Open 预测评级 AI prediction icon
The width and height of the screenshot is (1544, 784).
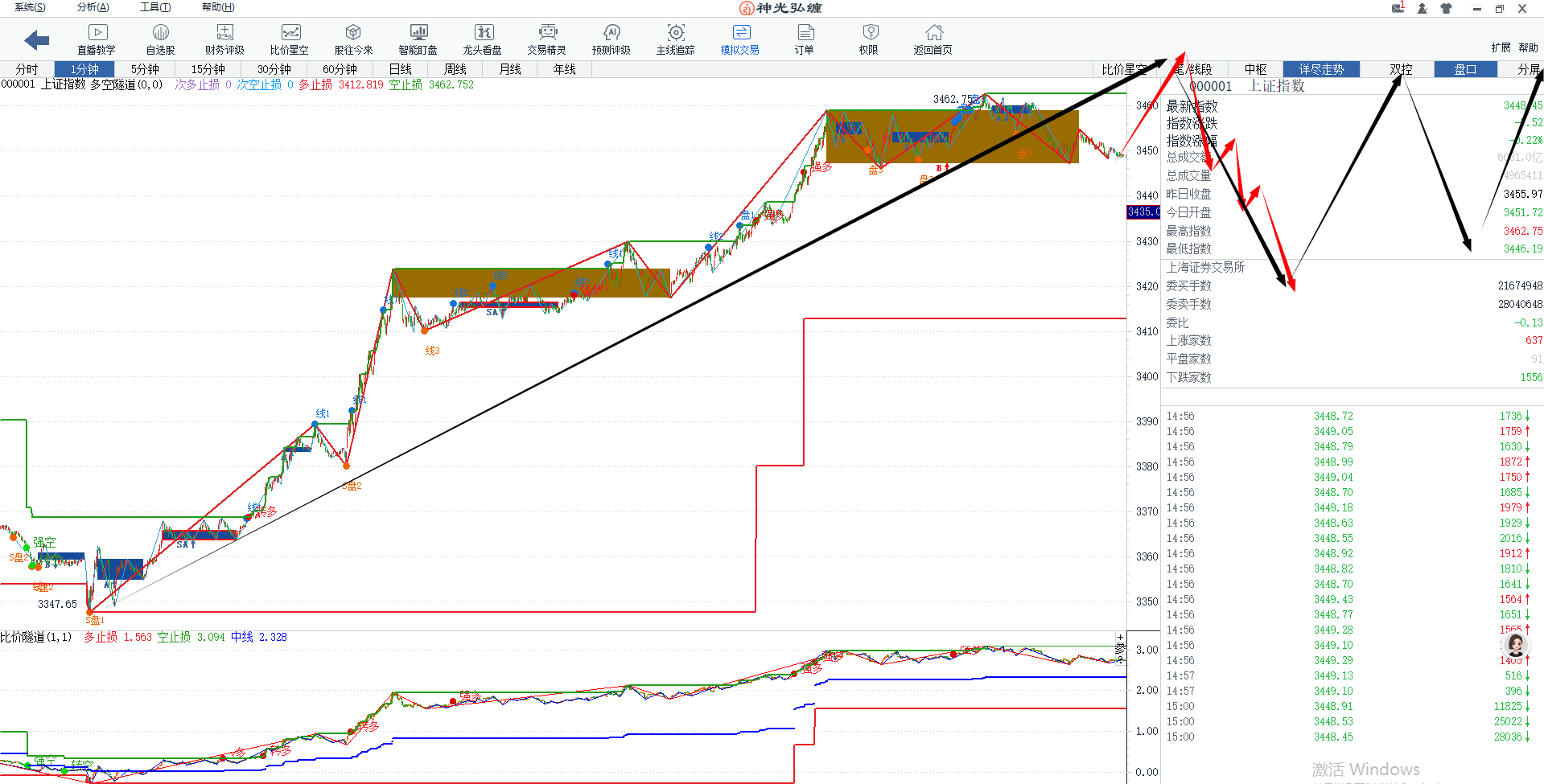pos(611,39)
